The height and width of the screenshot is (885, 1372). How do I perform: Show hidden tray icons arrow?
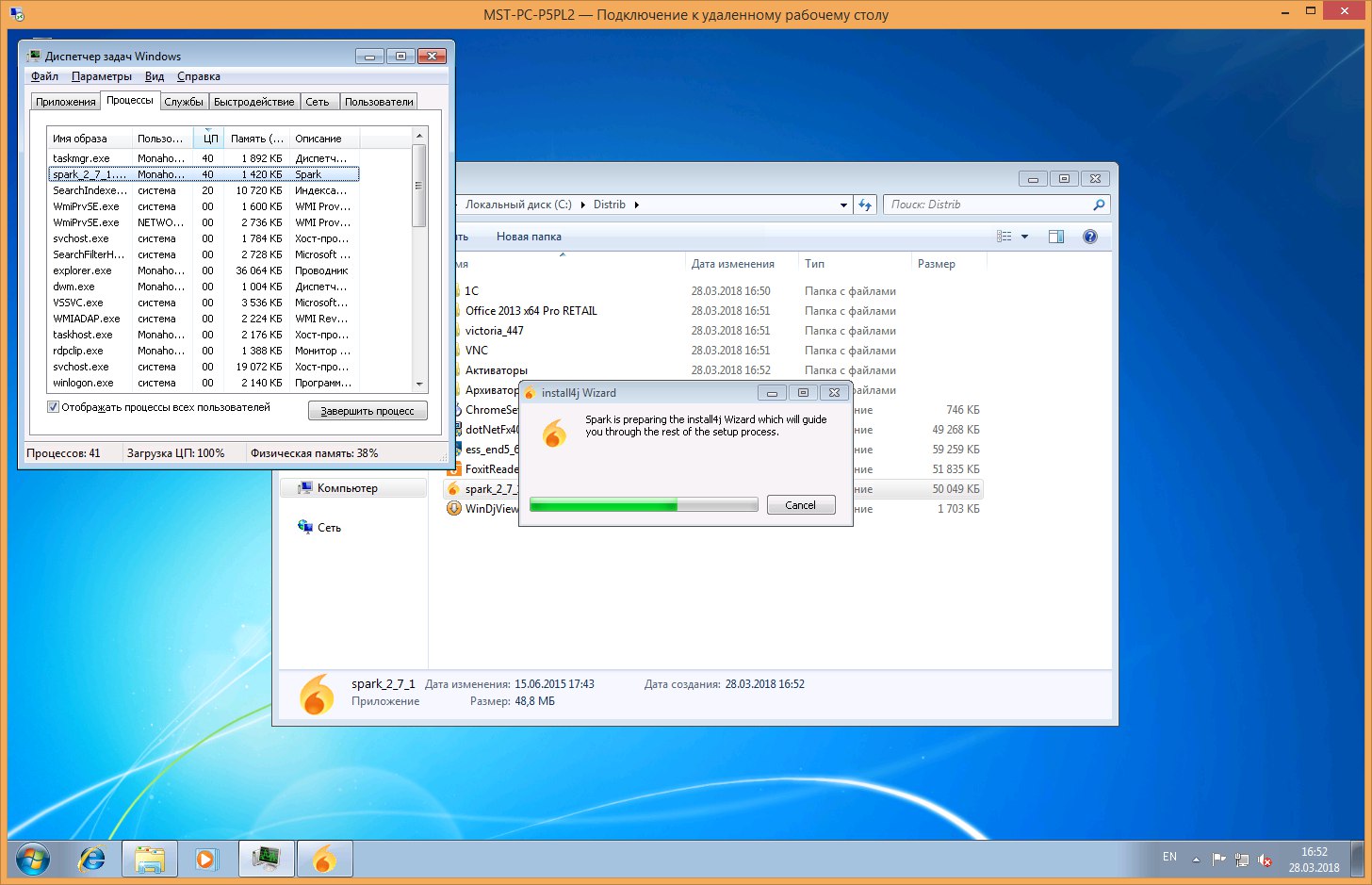1196,860
